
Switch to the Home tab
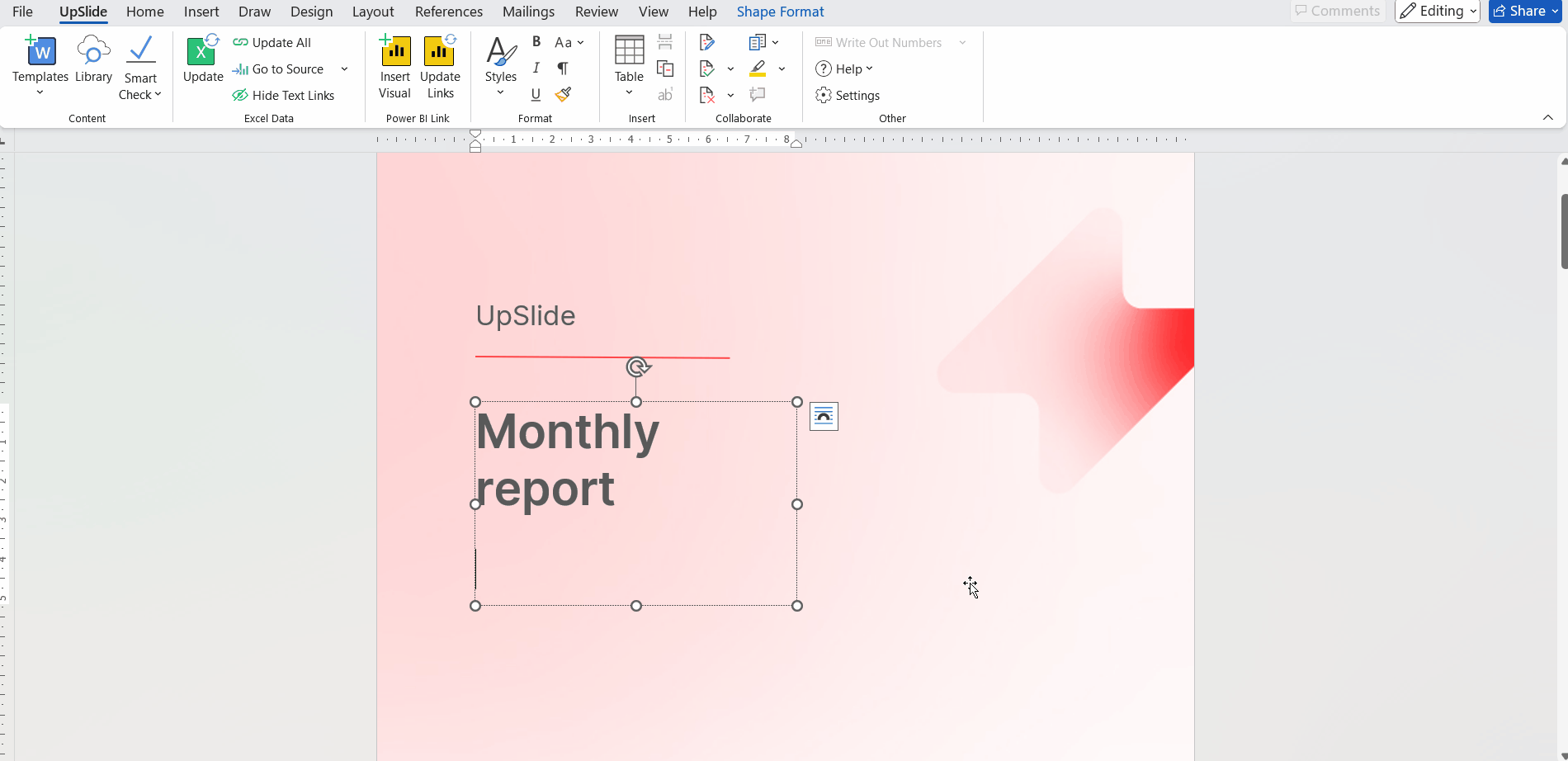tap(145, 12)
